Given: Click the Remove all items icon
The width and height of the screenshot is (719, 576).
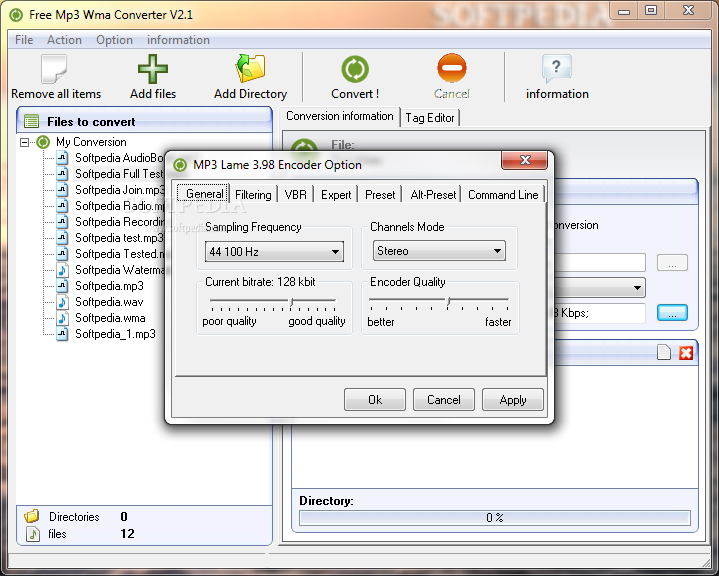Looking at the screenshot, I should 54,69.
